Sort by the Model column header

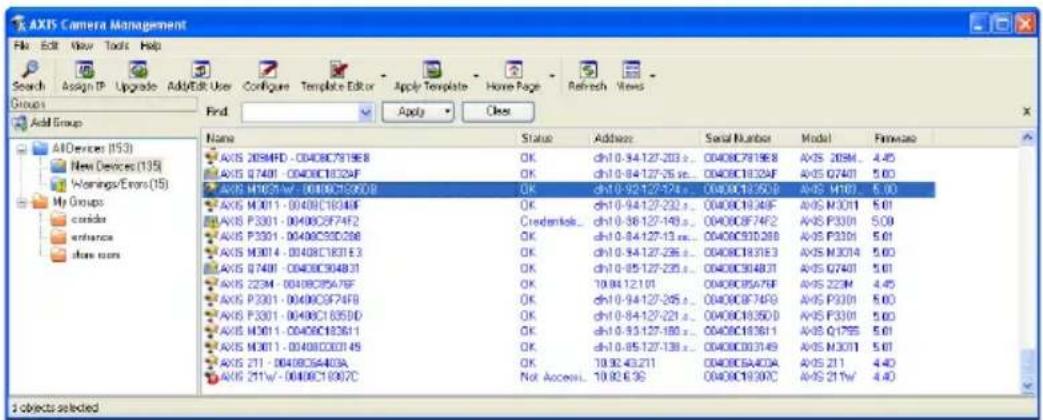pyautogui.click(x=832, y=138)
